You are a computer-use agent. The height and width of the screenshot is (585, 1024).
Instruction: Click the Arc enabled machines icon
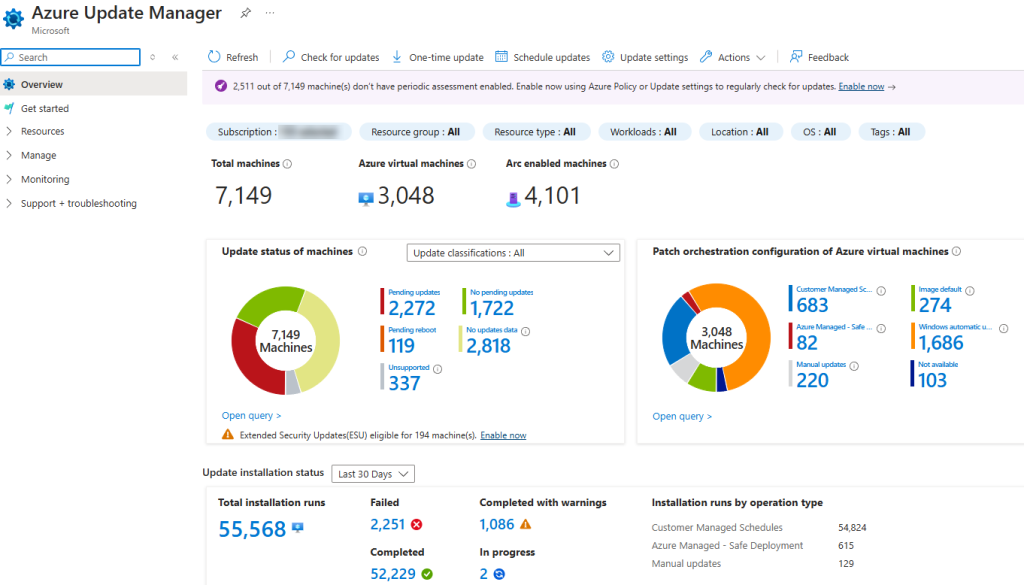pos(513,196)
